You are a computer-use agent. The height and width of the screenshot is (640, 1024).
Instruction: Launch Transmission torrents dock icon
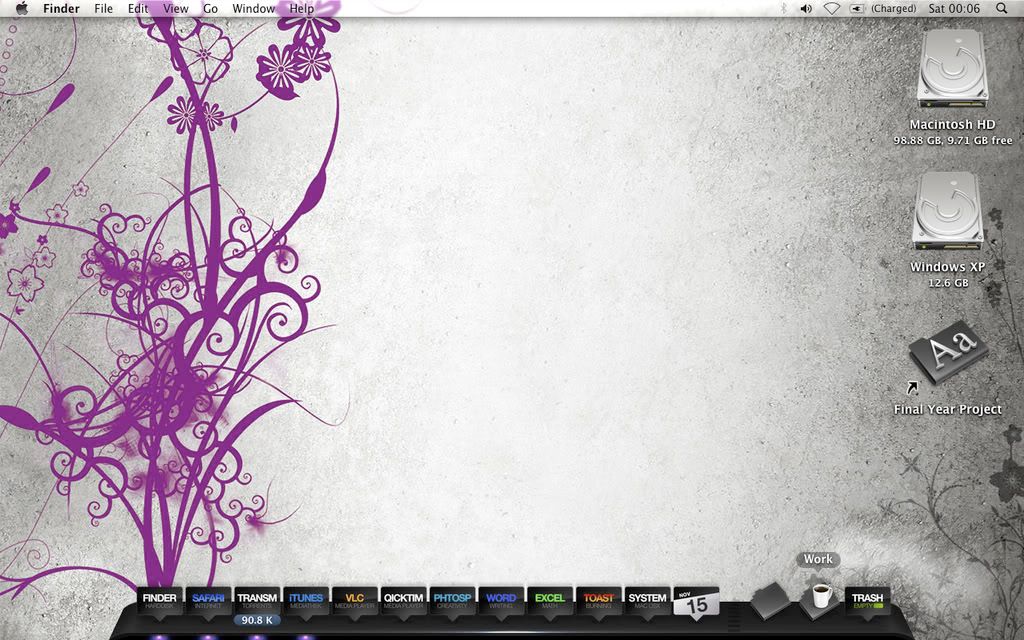point(257,601)
